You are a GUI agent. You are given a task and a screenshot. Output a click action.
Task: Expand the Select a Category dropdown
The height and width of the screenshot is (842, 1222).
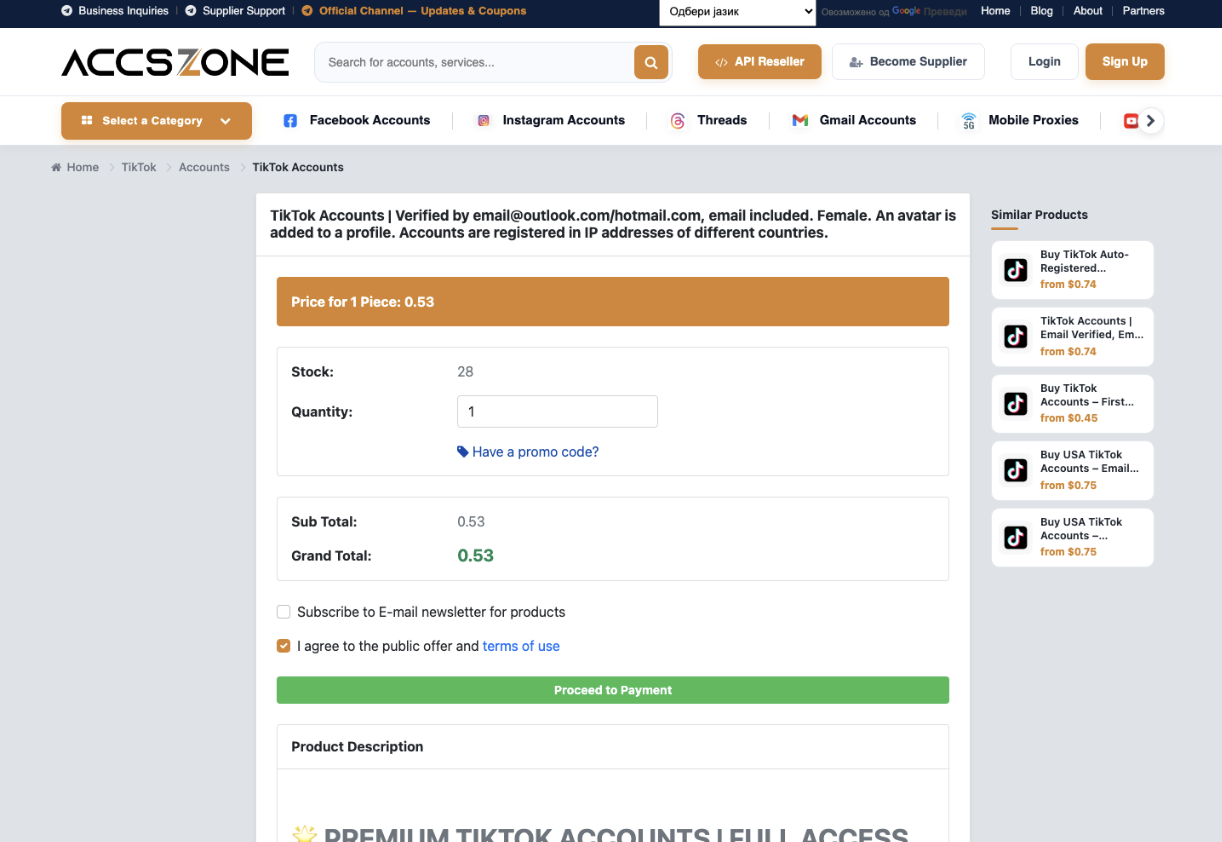click(x=156, y=121)
